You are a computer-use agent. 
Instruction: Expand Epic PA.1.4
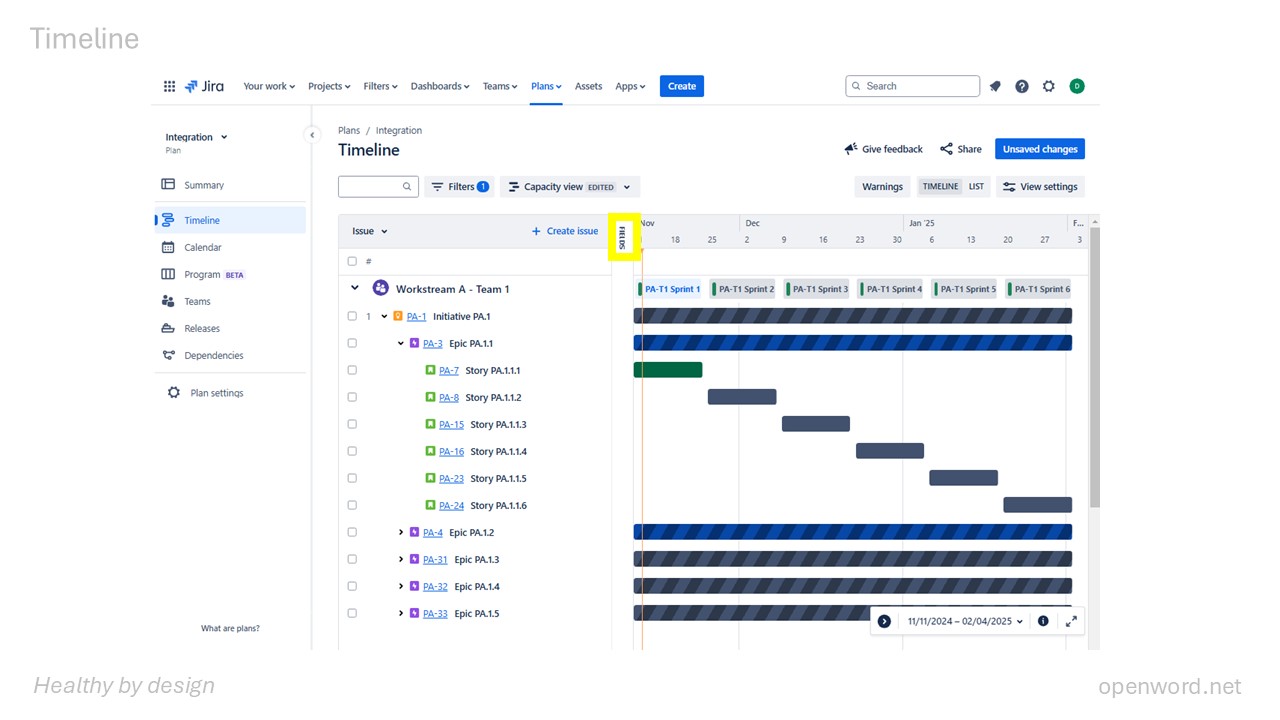click(x=401, y=586)
